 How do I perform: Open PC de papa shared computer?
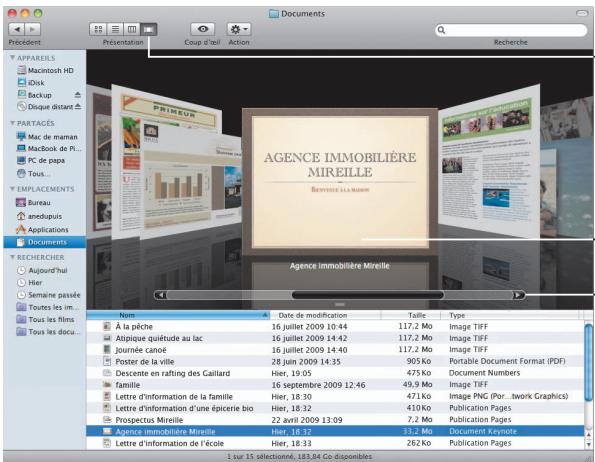[x=41, y=160]
